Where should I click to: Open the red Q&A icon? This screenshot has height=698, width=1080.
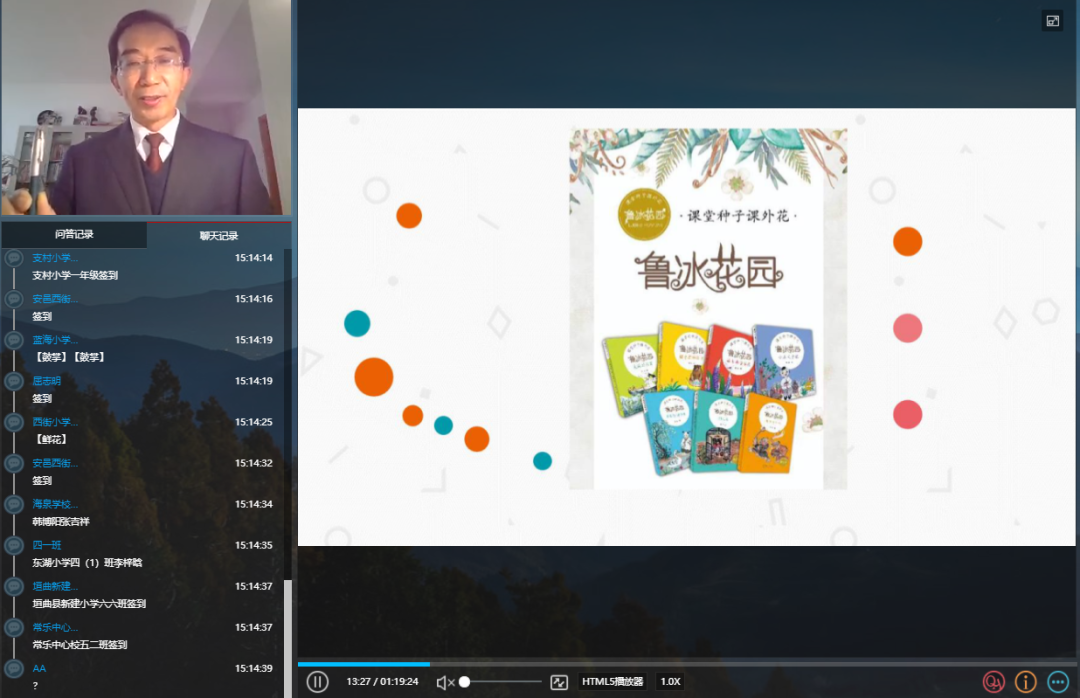[x=993, y=682]
